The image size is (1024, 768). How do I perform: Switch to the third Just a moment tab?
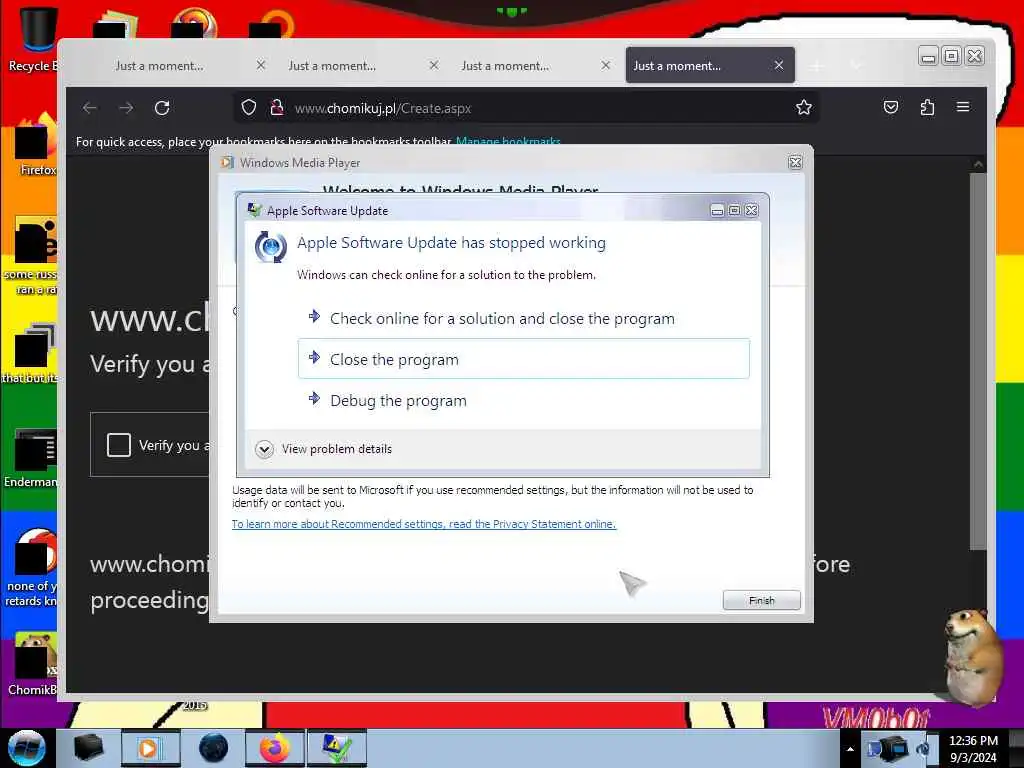click(505, 65)
